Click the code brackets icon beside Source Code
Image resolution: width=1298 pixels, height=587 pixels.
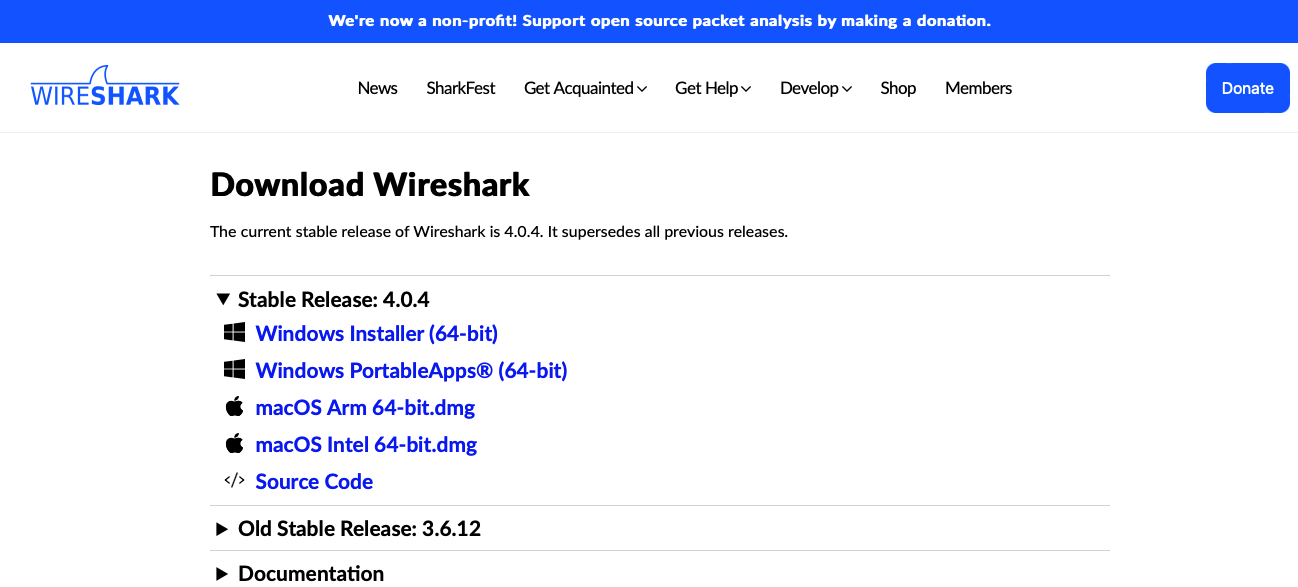click(234, 480)
